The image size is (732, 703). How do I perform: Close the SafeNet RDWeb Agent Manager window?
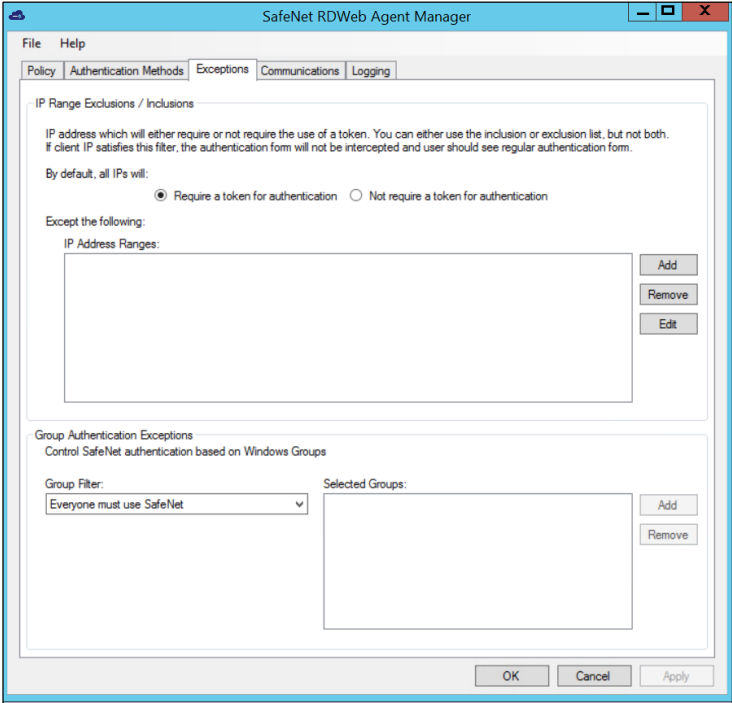tap(705, 12)
